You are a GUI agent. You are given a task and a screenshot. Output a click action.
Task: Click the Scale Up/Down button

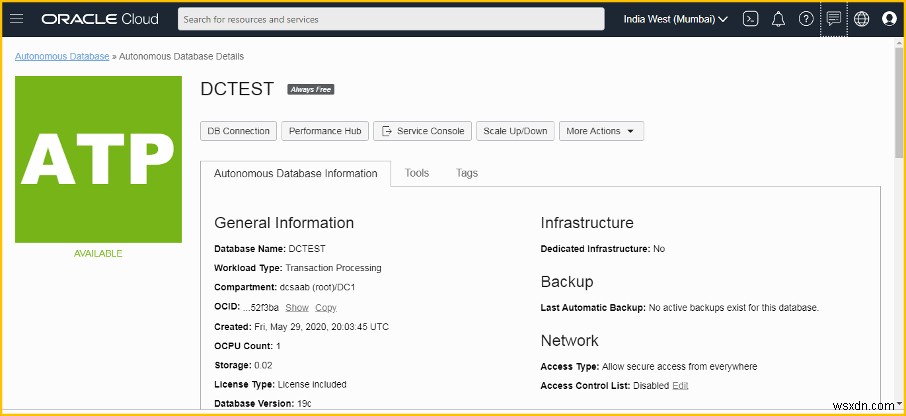click(x=515, y=131)
